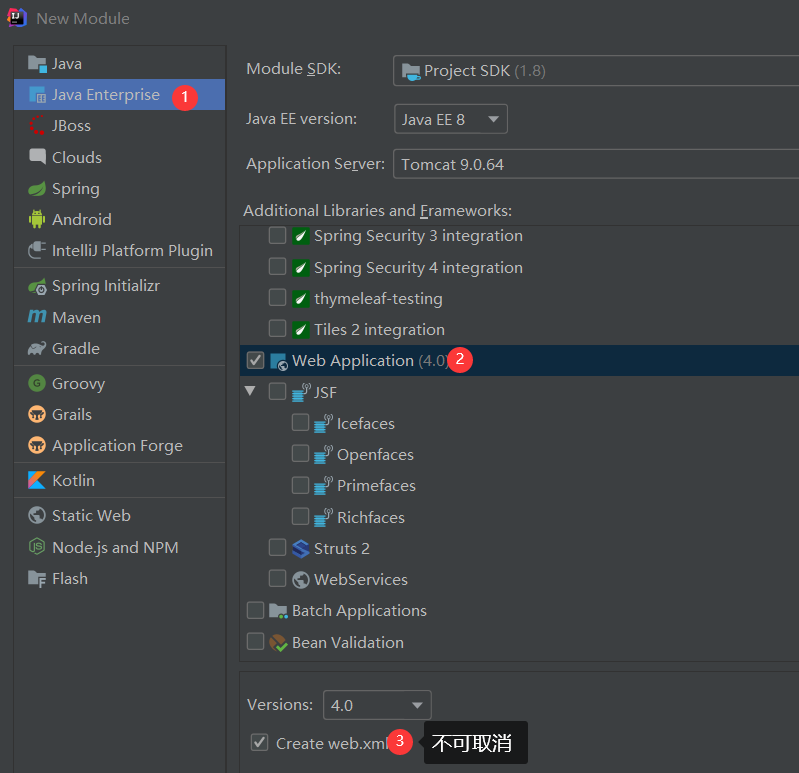Check the Primefaces checkbox
The image size is (799, 773).
tap(300, 485)
